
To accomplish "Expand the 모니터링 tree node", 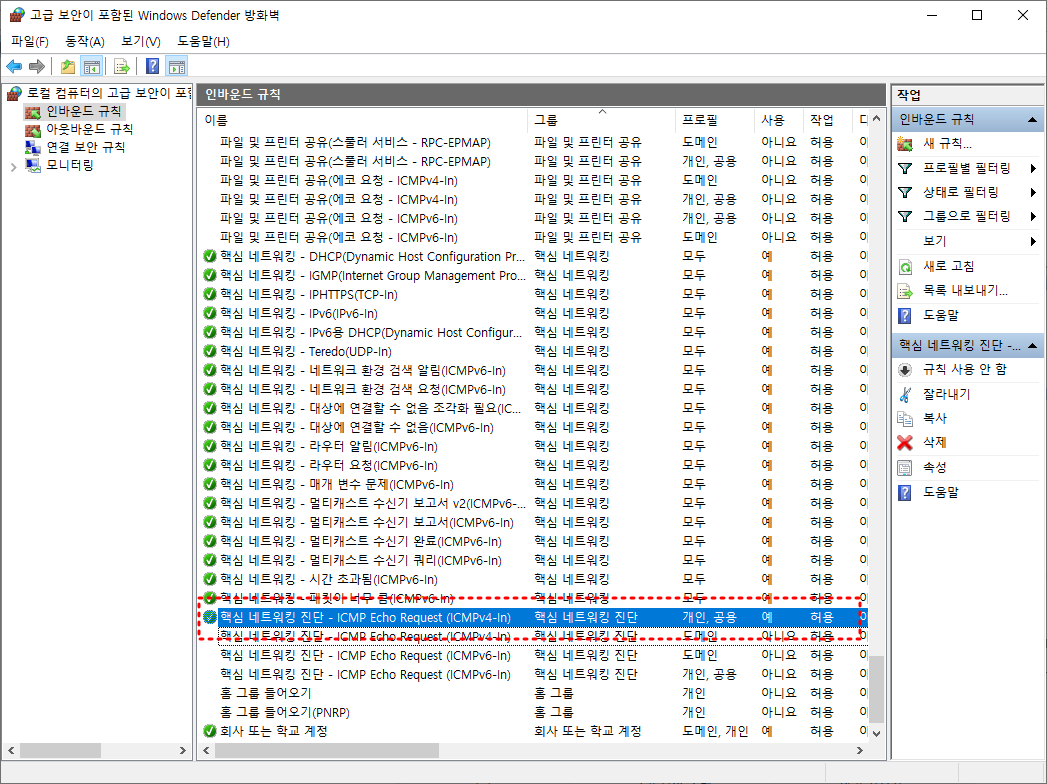I will pos(13,166).
